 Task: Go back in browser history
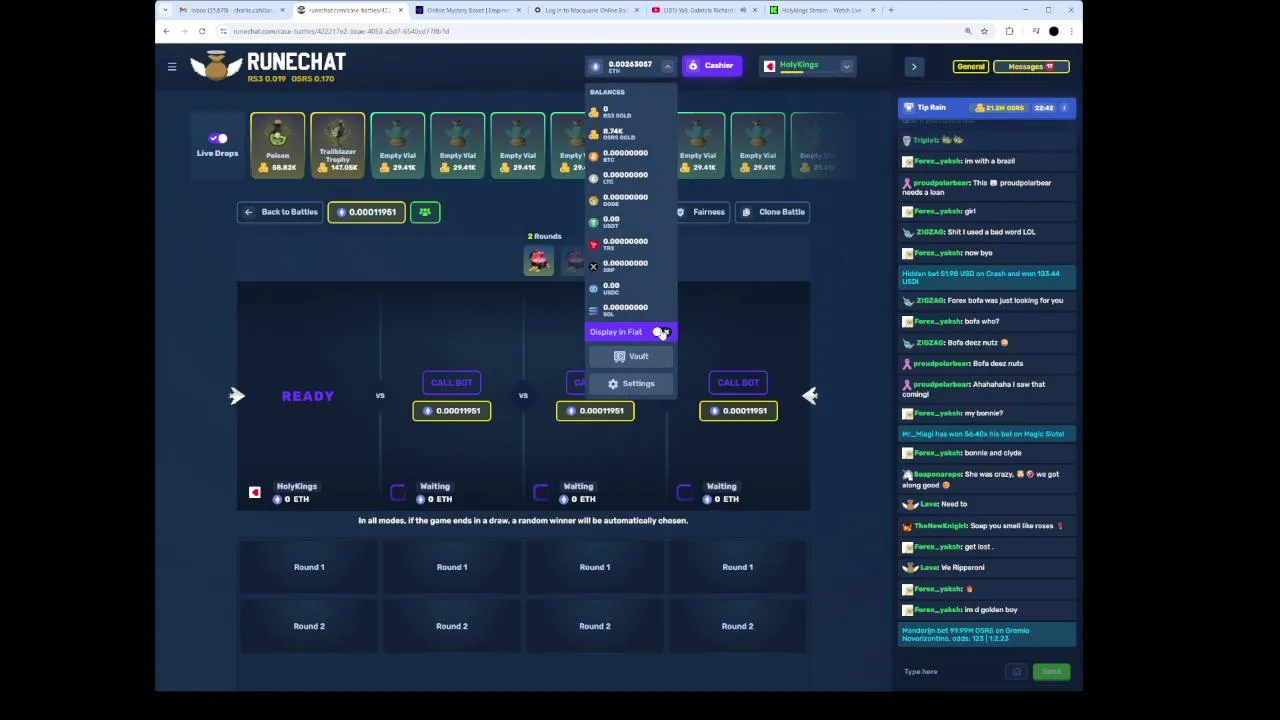coord(166,31)
